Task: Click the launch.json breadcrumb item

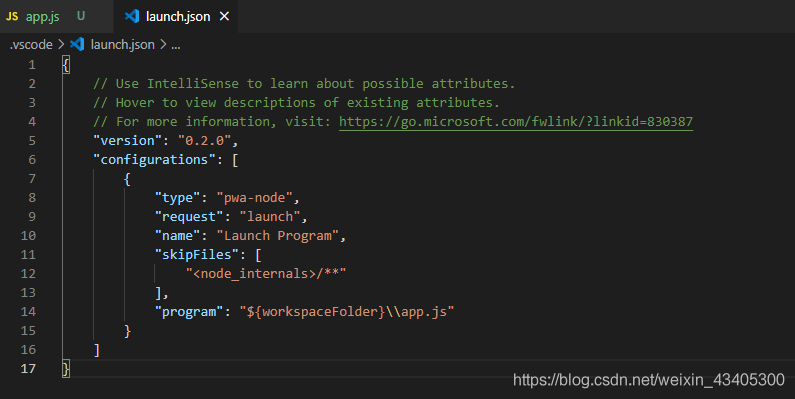Action: click(122, 45)
